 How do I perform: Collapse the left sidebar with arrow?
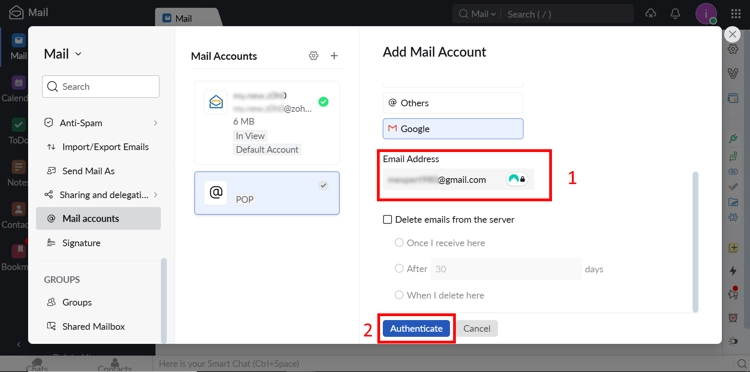pyautogui.click(x=19, y=344)
